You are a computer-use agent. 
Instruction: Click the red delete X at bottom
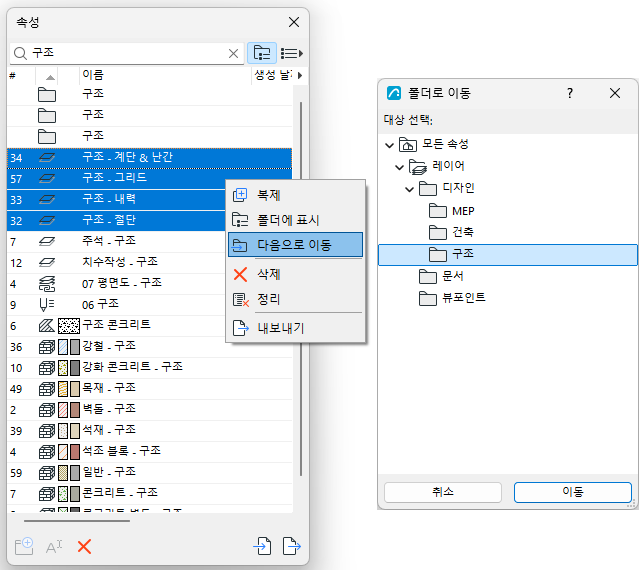84,547
